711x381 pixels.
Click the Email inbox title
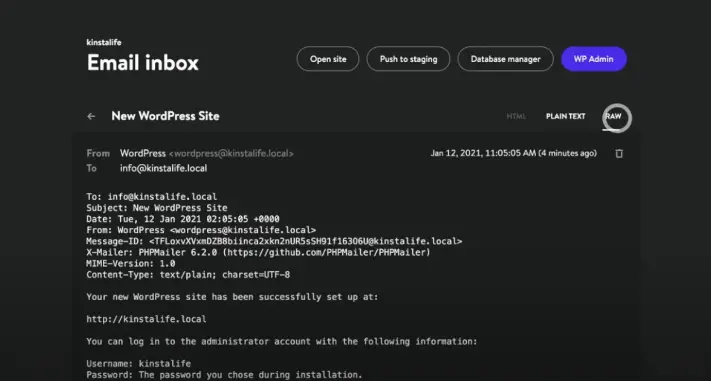click(143, 63)
